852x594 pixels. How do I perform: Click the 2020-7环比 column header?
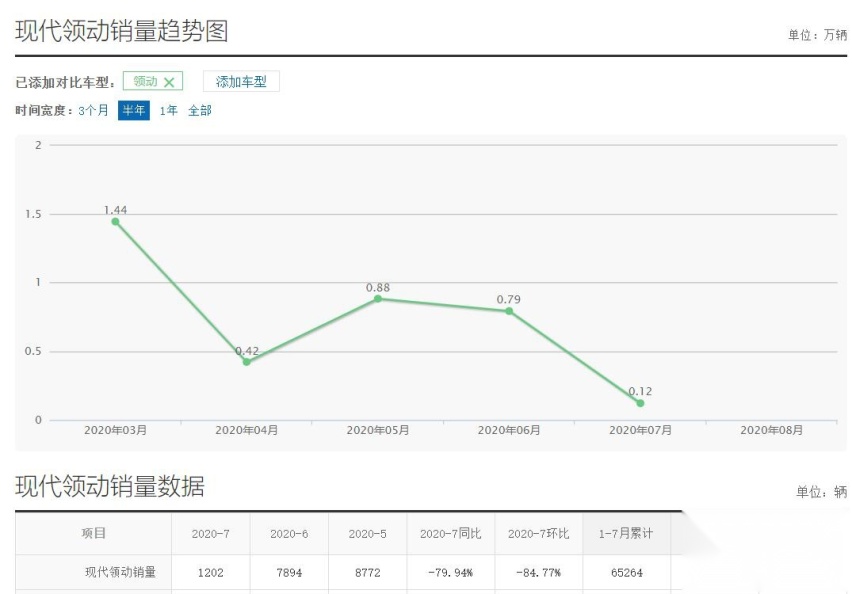click(x=538, y=534)
